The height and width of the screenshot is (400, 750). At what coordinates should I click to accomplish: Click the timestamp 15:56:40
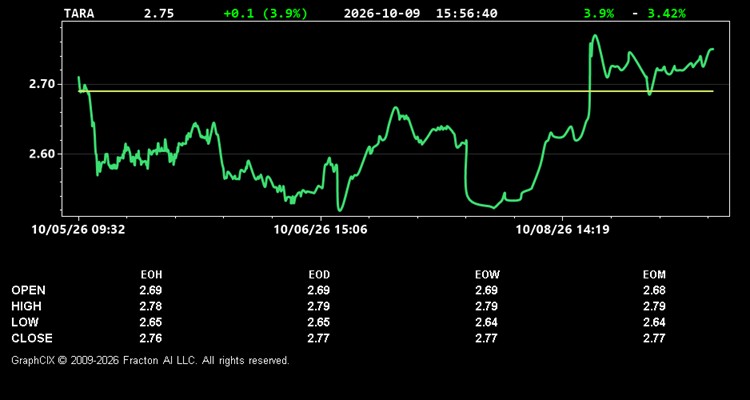(x=466, y=13)
